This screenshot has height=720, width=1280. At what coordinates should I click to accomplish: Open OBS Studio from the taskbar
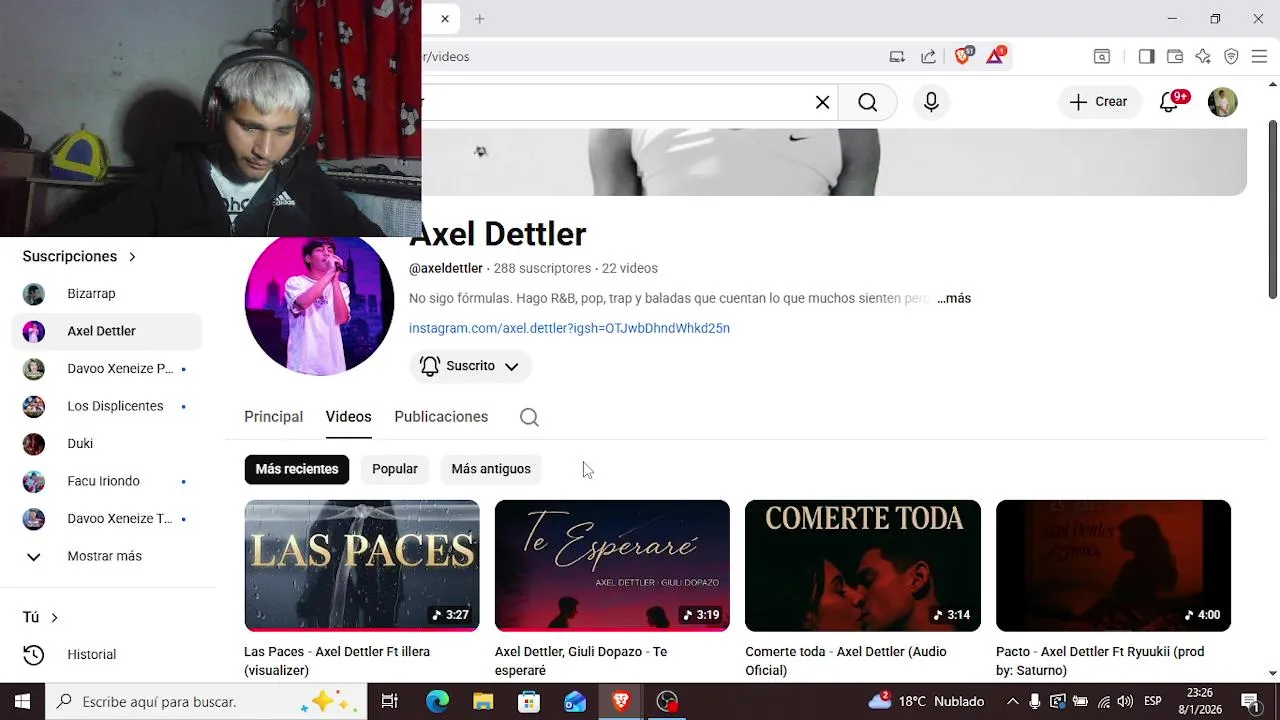coord(667,702)
